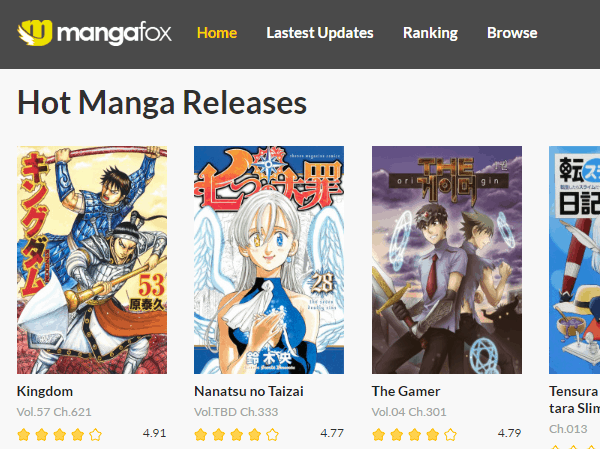This screenshot has width=600, height=449.
Task: Open Kingdom Vol.57 Ch.621 chapter link
Action: point(54,412)
